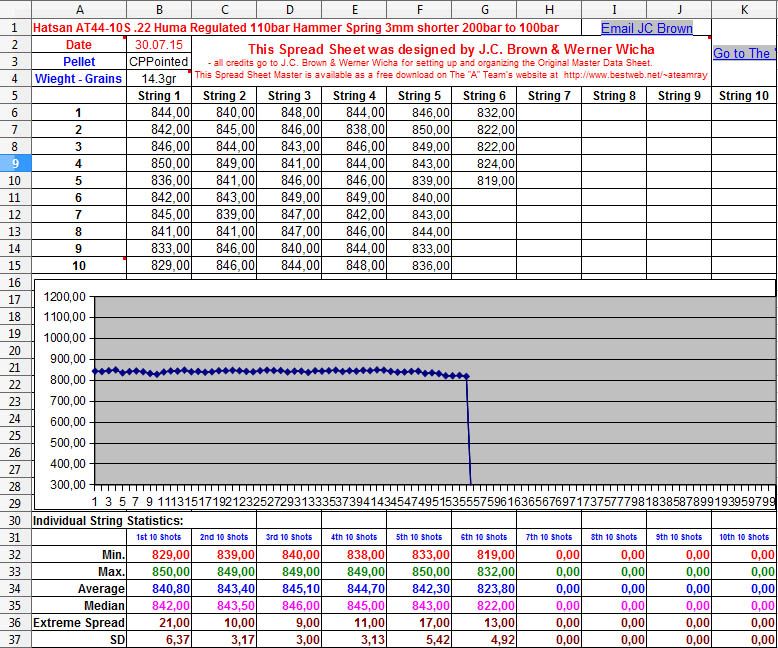Select column K header
This screenshot has width=778, height=648.
[x=744, y=9]
